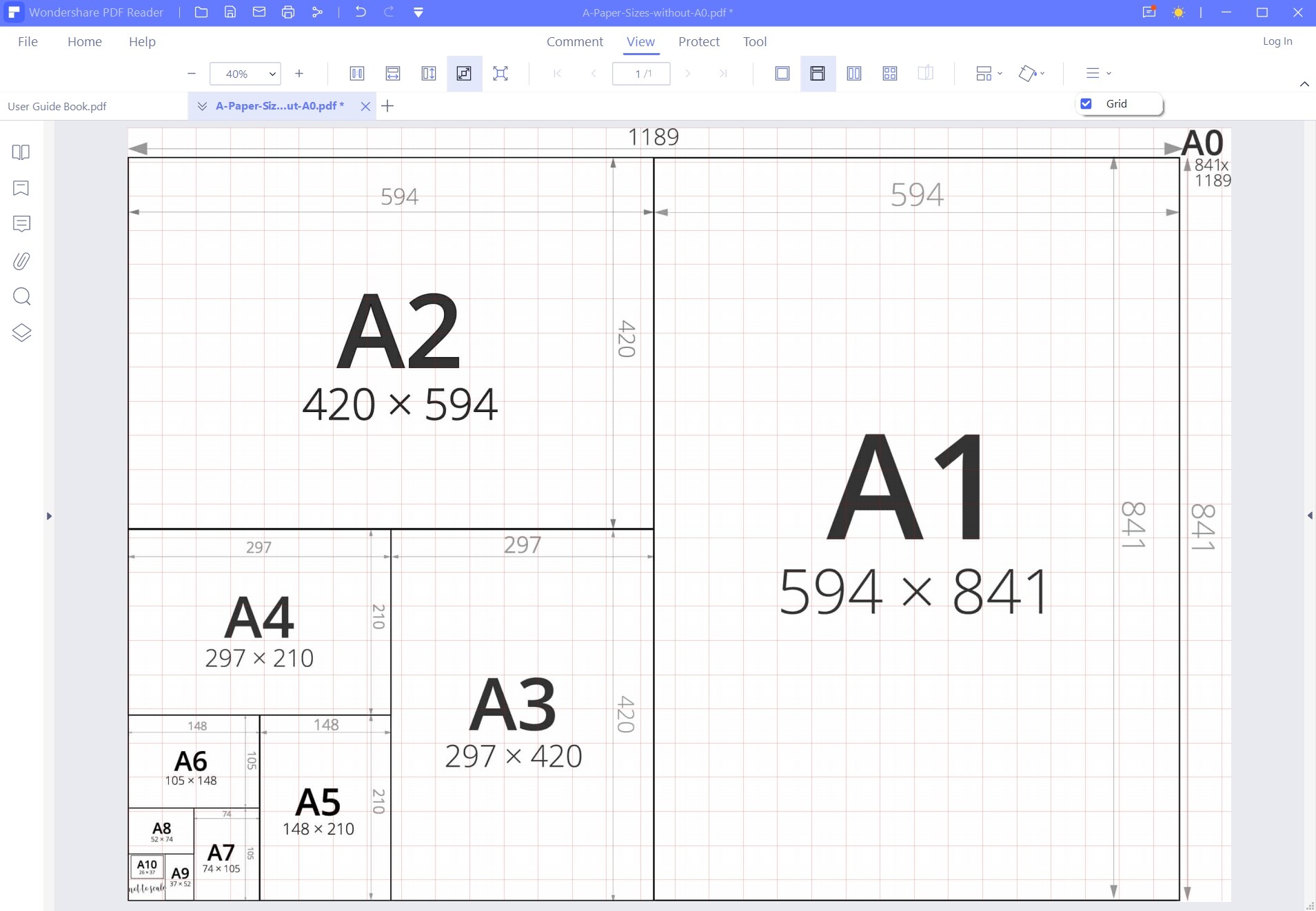Go to the first page
The image size is (1316, 911).
[x=558, y=74]
